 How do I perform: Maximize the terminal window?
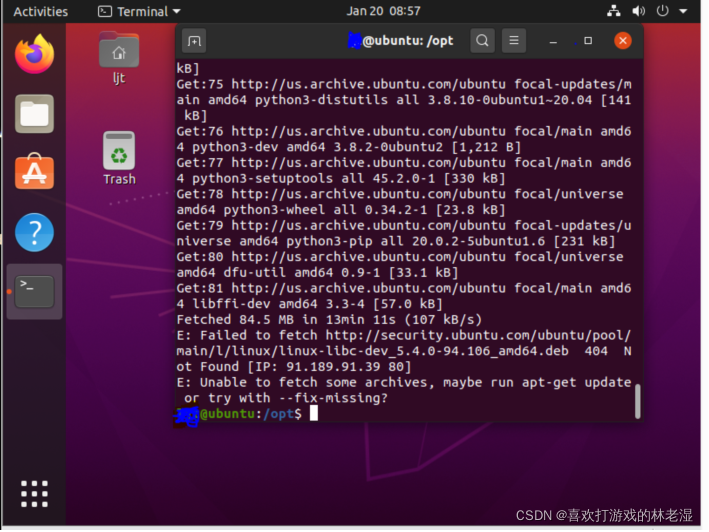(x=588, y=41)
